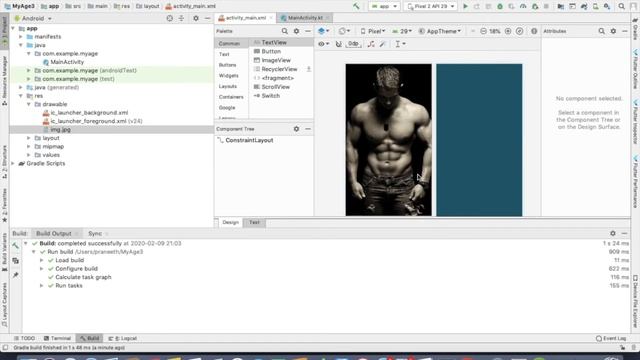Open the API 29 version dropdown
The image size is (640, 360).
point(402,31)
